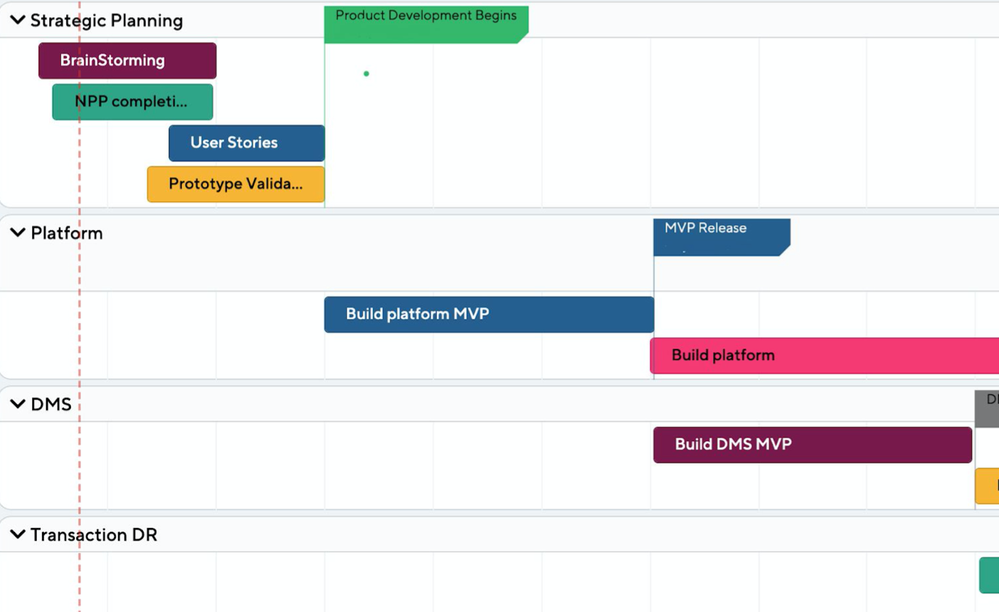This screenshot has height=612, width=999.
Task: Click the MVP Release milestone flag
Action: pos(721,237)
